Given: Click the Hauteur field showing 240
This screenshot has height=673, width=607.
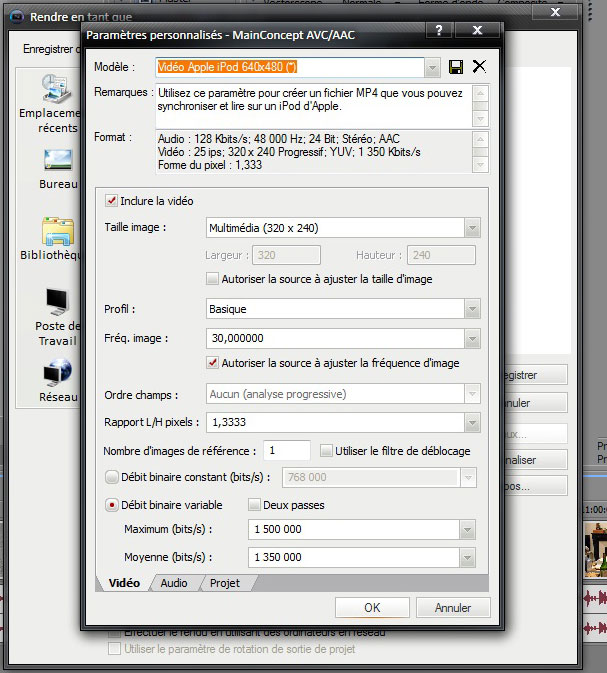Looking at the screenshot, I should point(441,255).
